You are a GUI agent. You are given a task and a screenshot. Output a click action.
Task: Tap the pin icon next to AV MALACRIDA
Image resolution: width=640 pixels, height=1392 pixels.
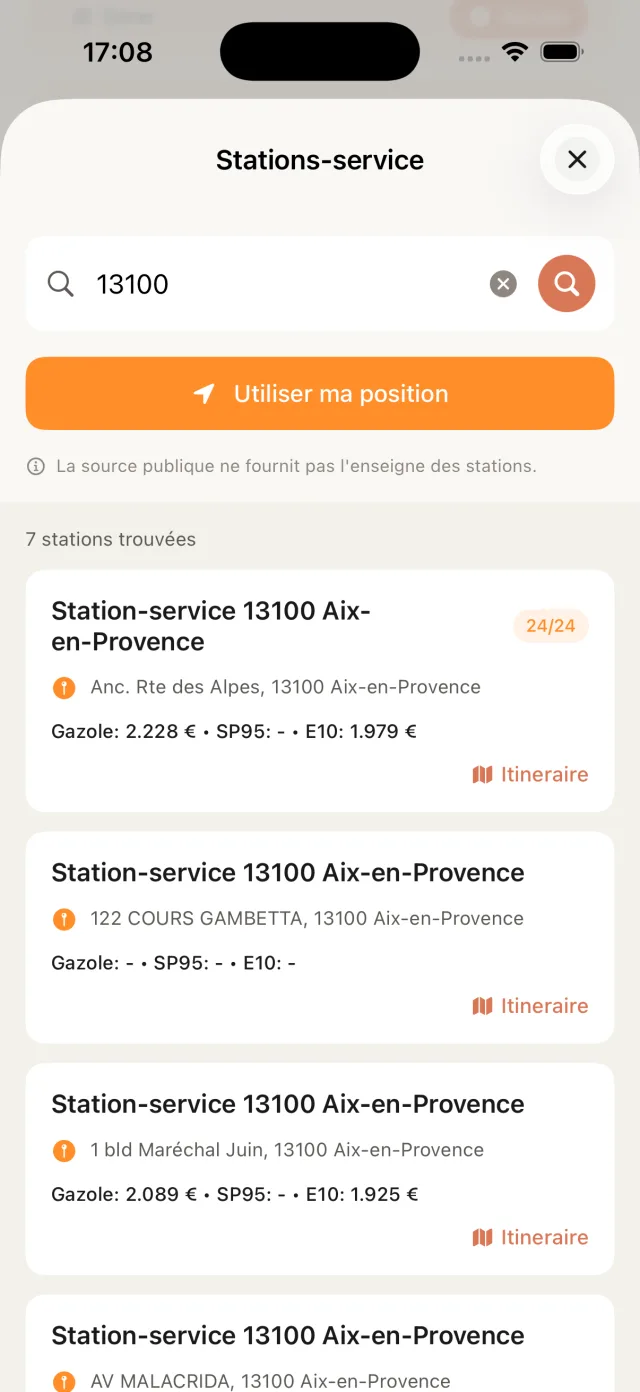64,1382
